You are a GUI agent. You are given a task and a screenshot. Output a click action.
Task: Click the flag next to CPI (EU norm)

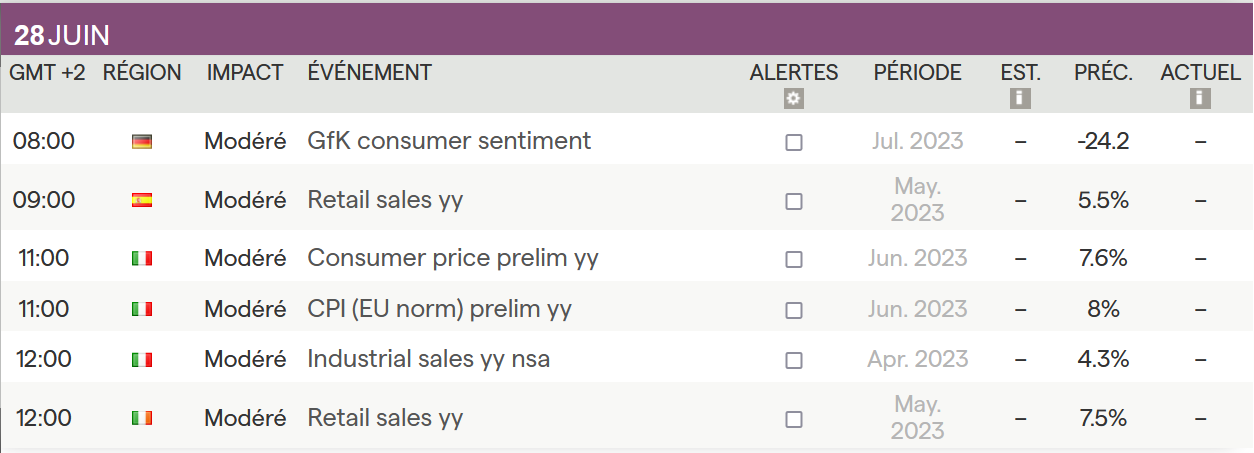point(142,309)
